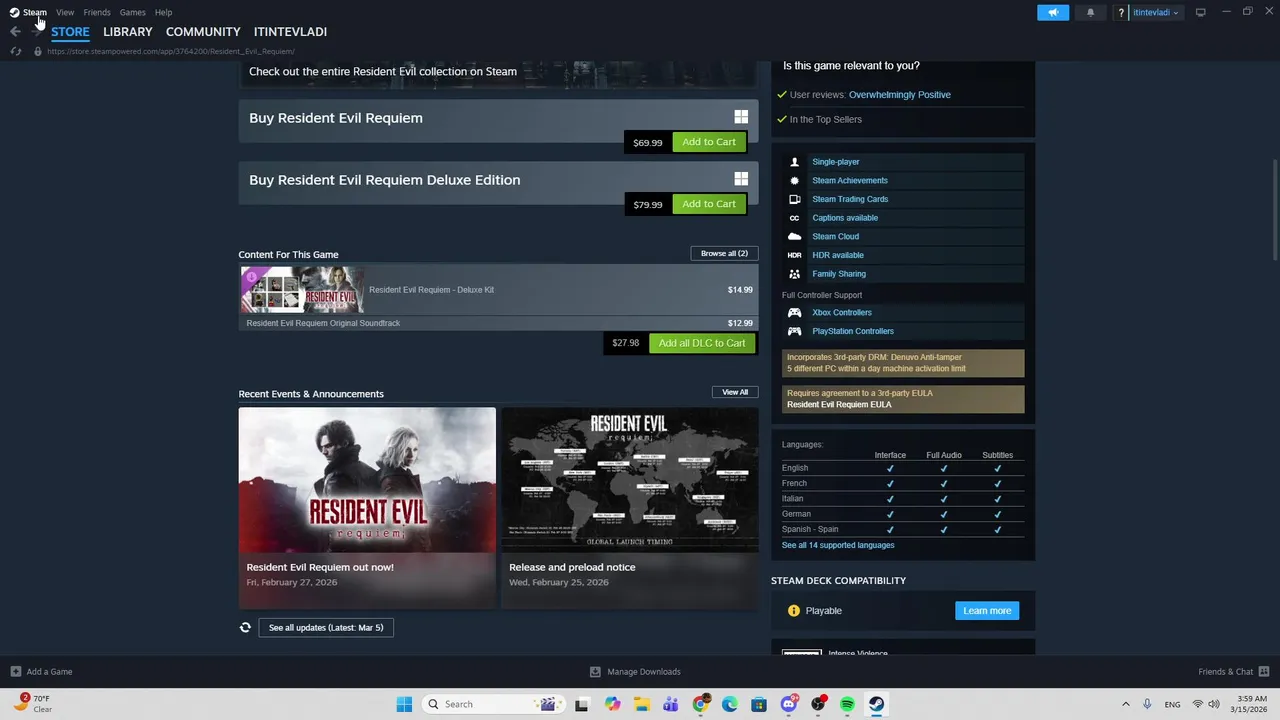Click the Xbox Controllers gamepad icon

[x=794, y=313]
